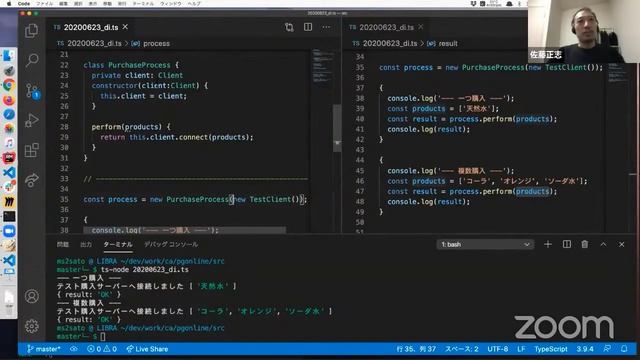This screenshot has height=360, width=640.
Task: Open Source Control view with pending badge
Action: [x=32, y=91]
